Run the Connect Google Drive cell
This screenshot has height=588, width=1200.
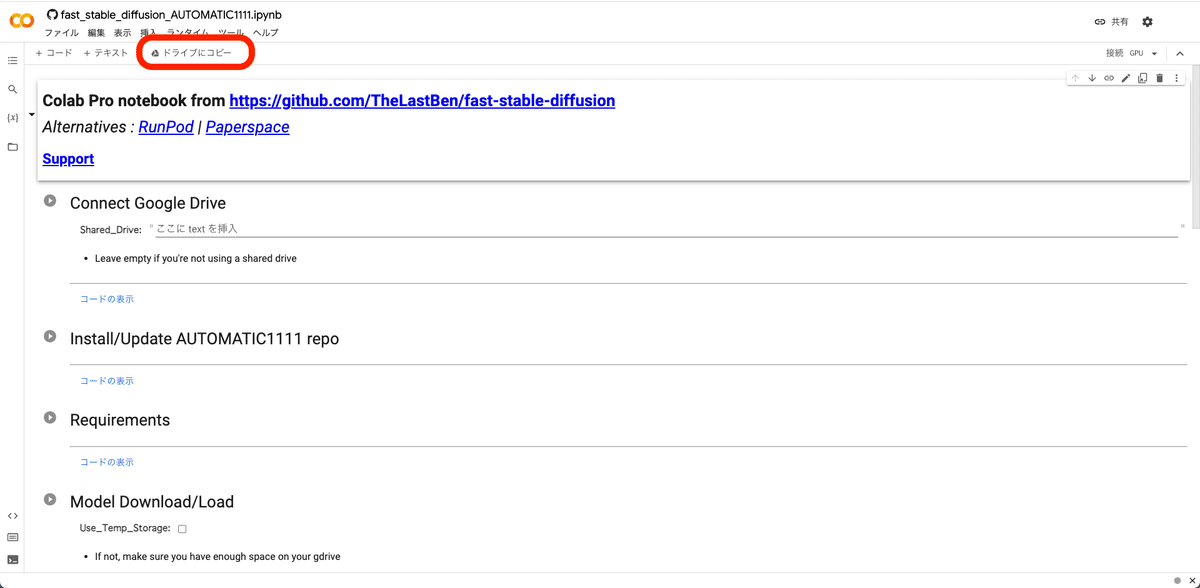pos(50,202)
